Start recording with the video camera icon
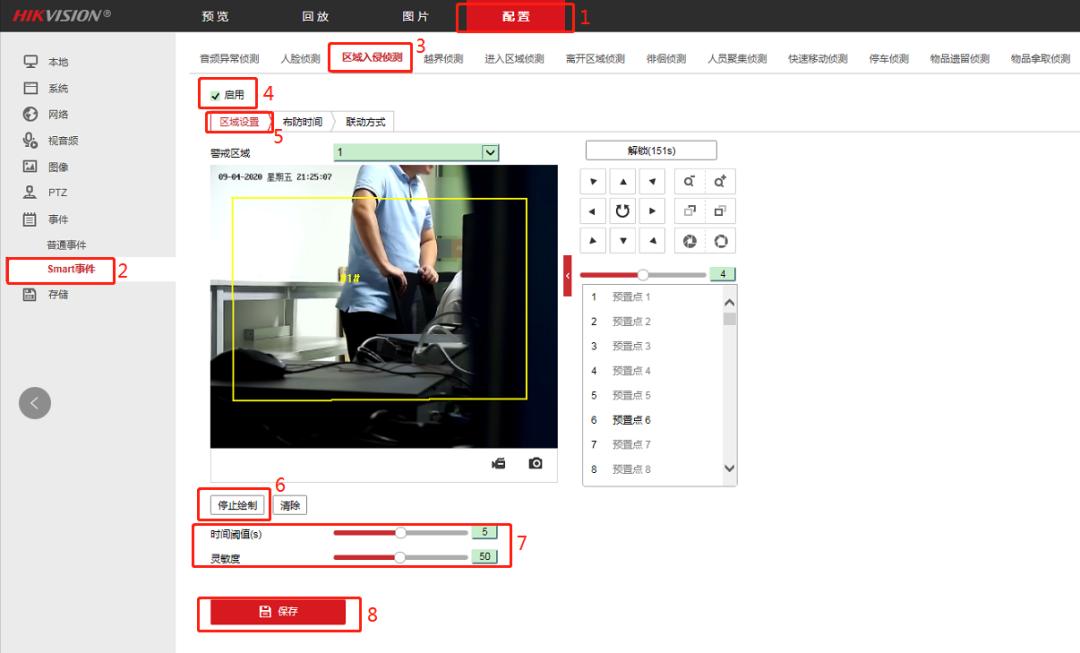1080x653 pixels. click(x=497, y=462)
